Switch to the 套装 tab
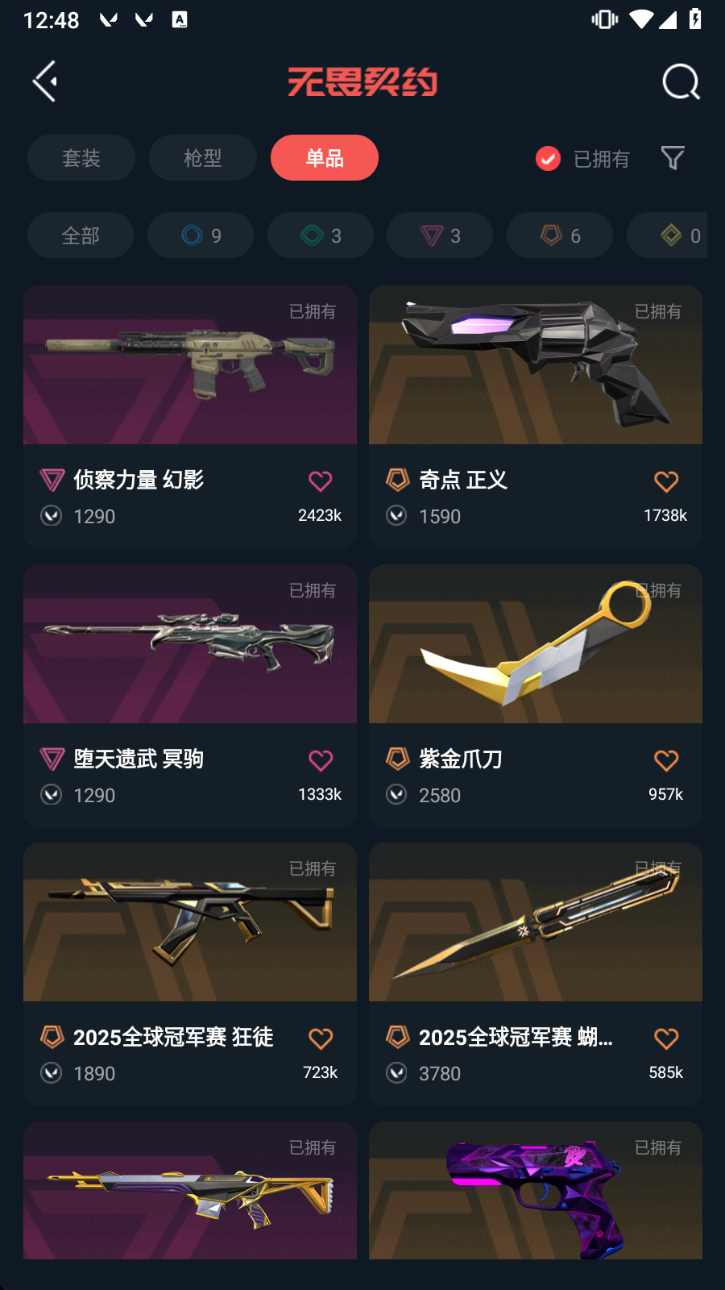 81,158
